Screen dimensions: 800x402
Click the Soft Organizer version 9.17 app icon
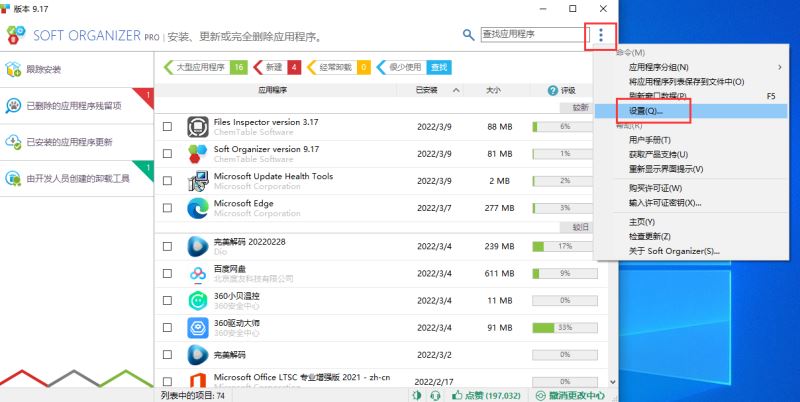point(197,154)
